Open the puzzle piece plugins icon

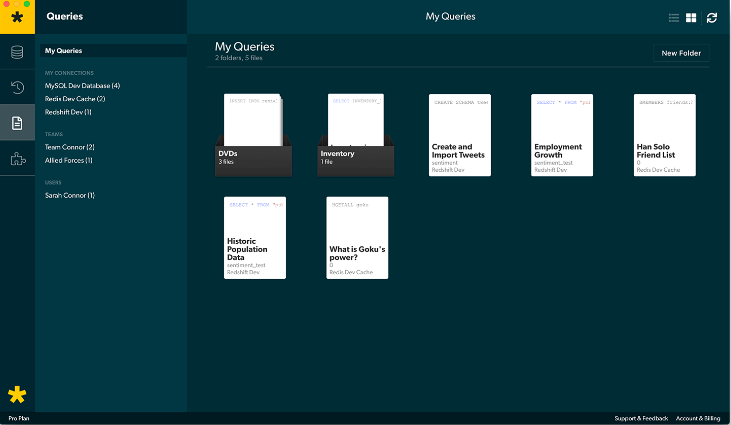click(17, 158)
